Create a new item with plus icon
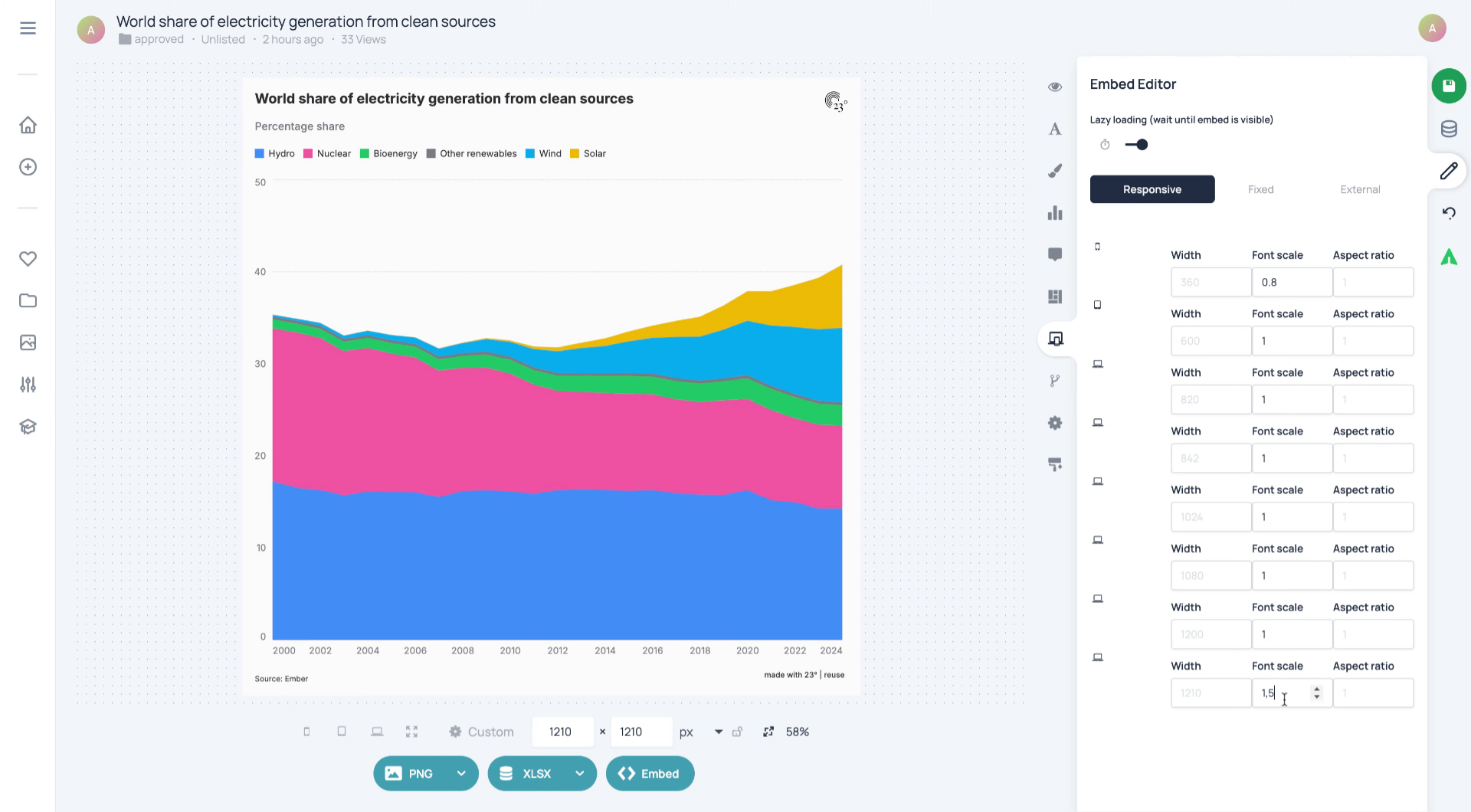Screen dimensions: 1471x812 [28, 167]
